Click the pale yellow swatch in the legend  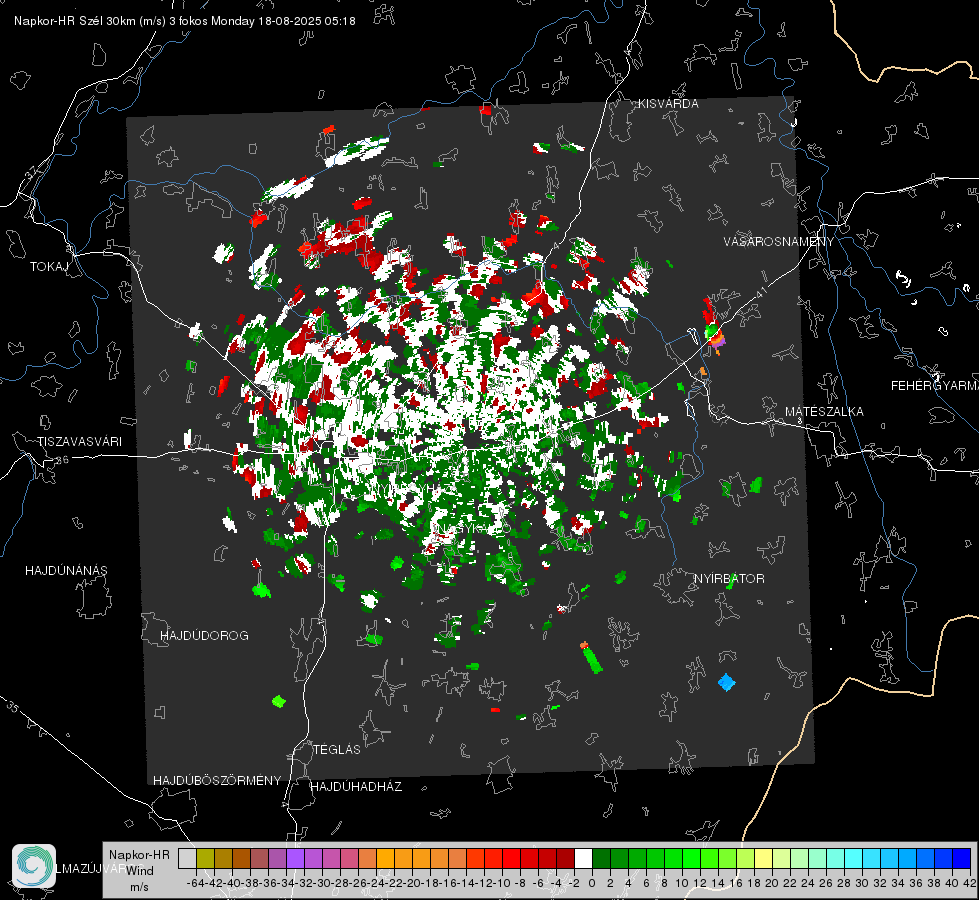(764, 858)
